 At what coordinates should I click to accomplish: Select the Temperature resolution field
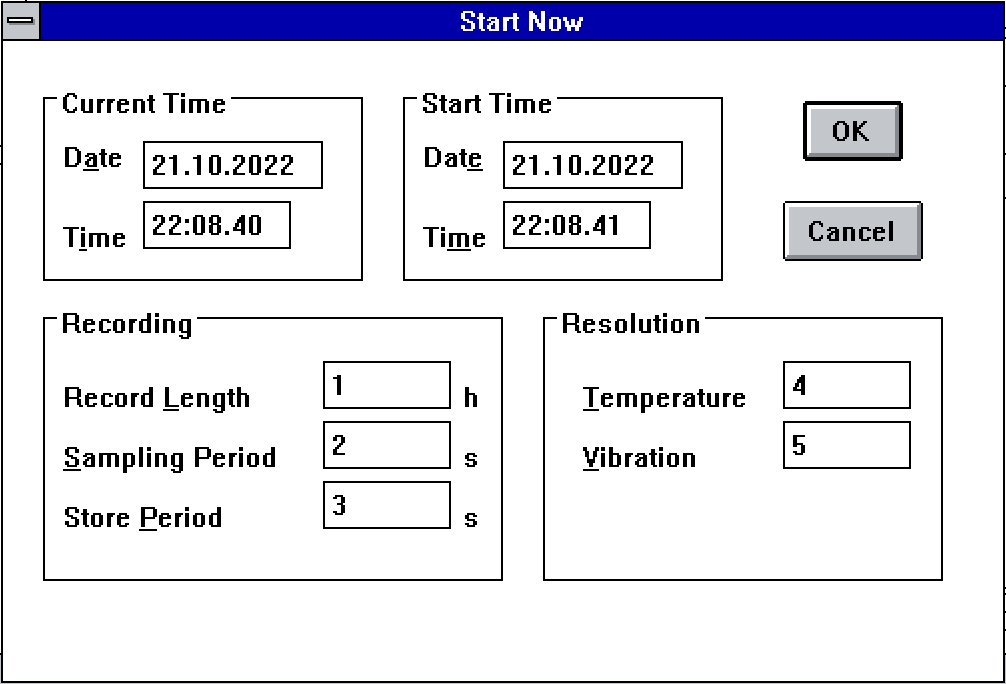(845, 385)
